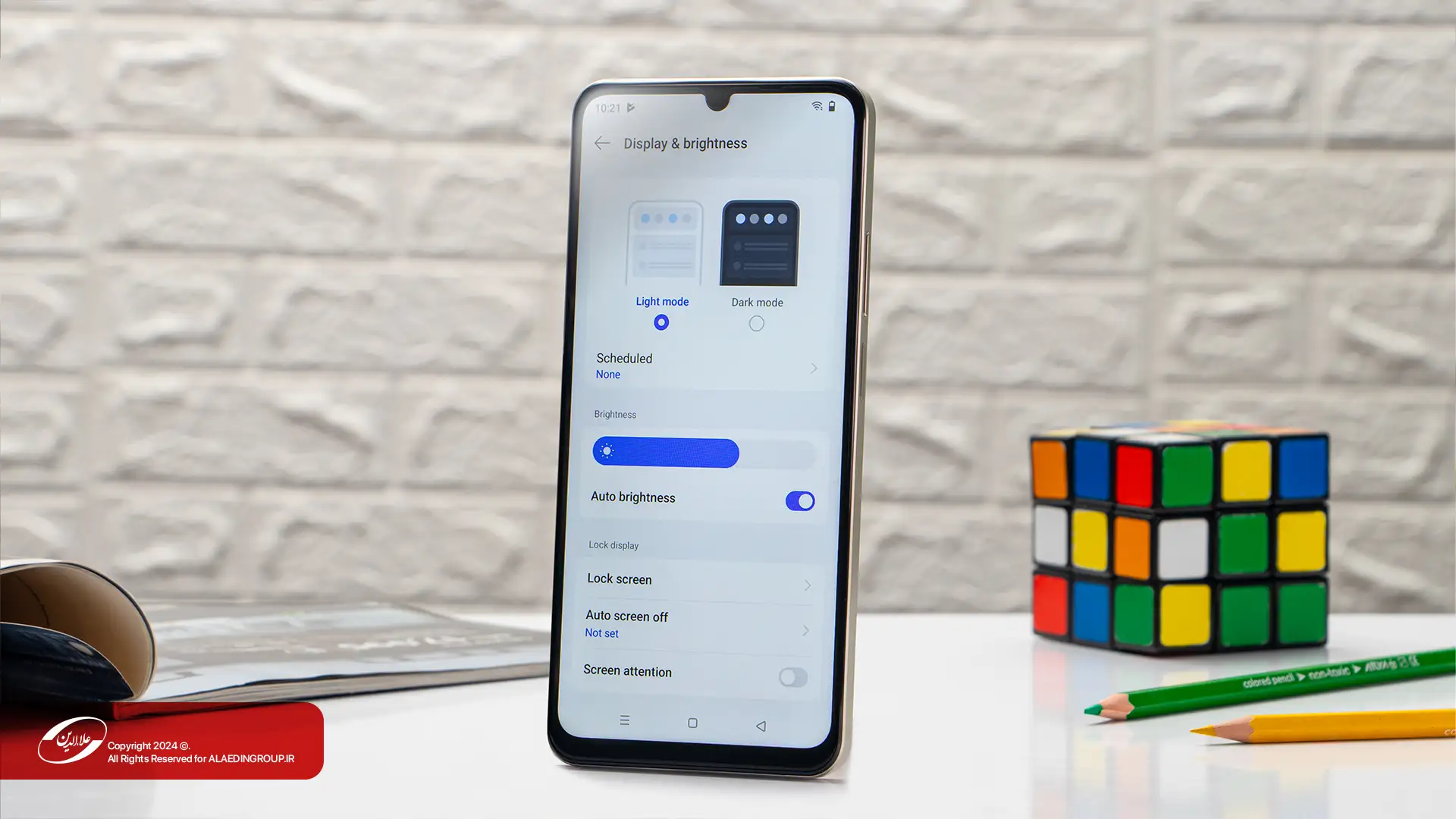Image resolution: width=1456 pixels, height=819 pixels.
Task: Select Light mode display option
Action: tap(660, 322)
